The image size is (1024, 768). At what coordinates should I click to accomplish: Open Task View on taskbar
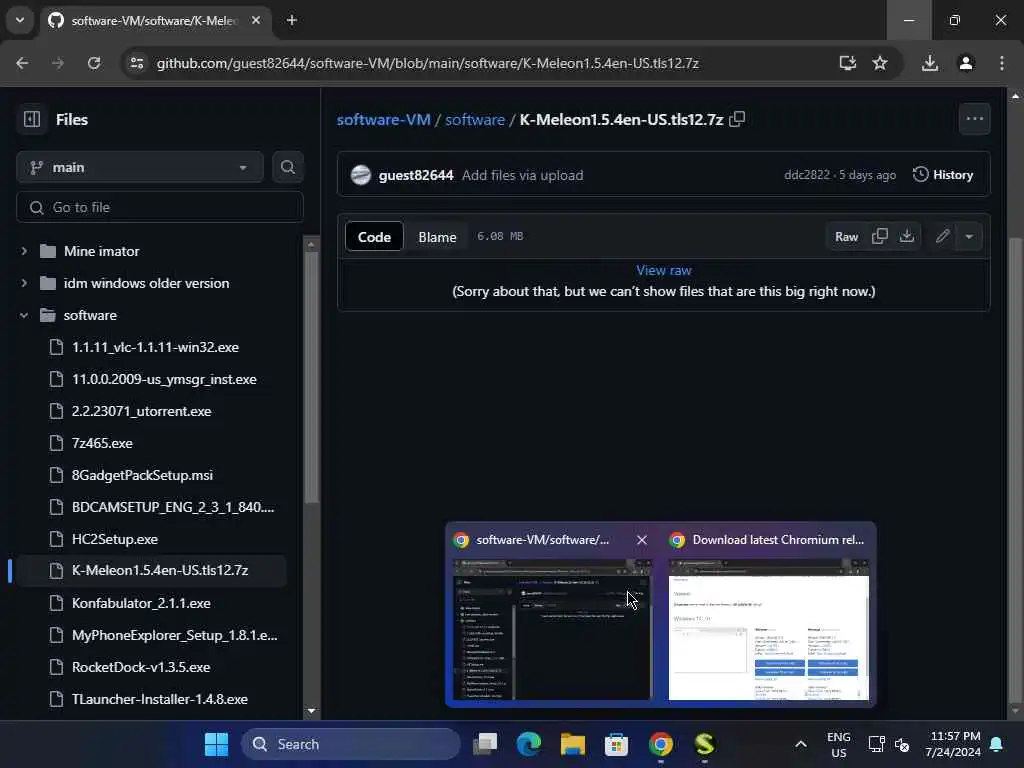tap(485, 744)
